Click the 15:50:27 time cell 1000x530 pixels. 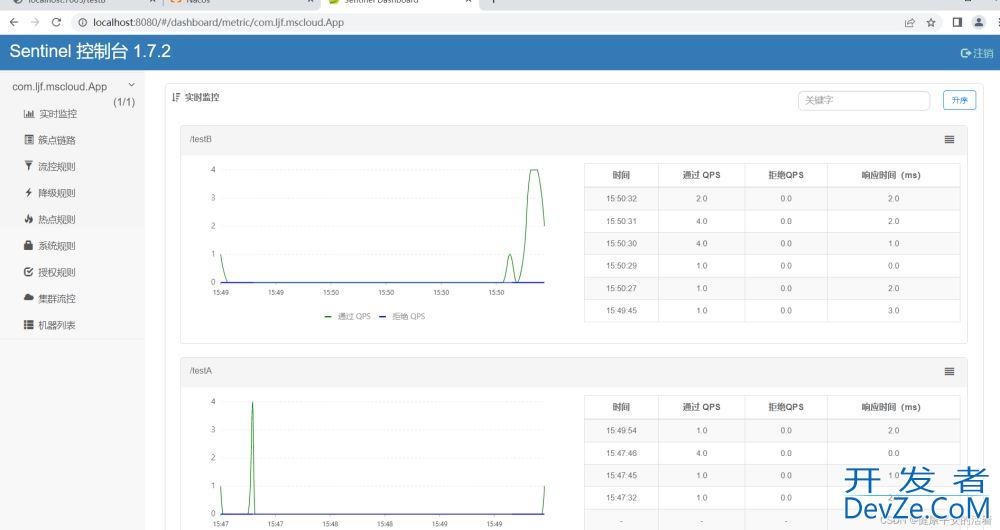click(x=621, y=288)
